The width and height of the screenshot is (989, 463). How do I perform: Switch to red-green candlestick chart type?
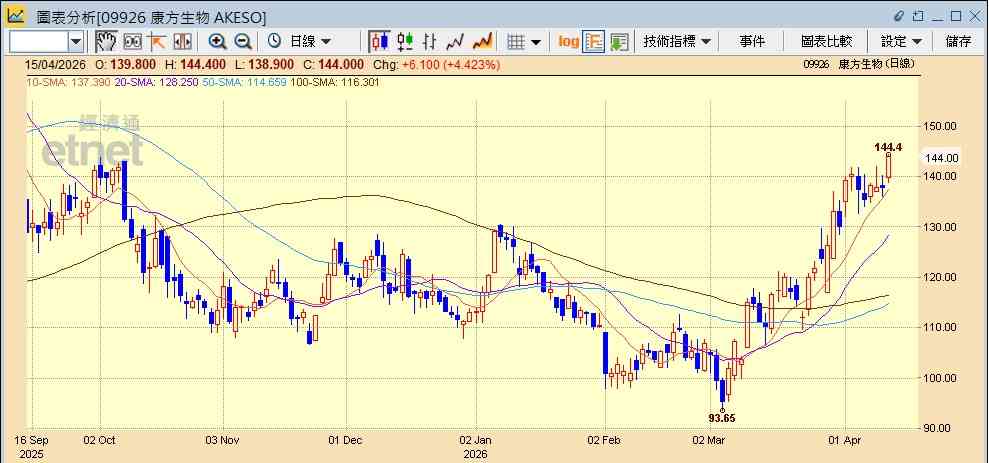click(405, 42)
